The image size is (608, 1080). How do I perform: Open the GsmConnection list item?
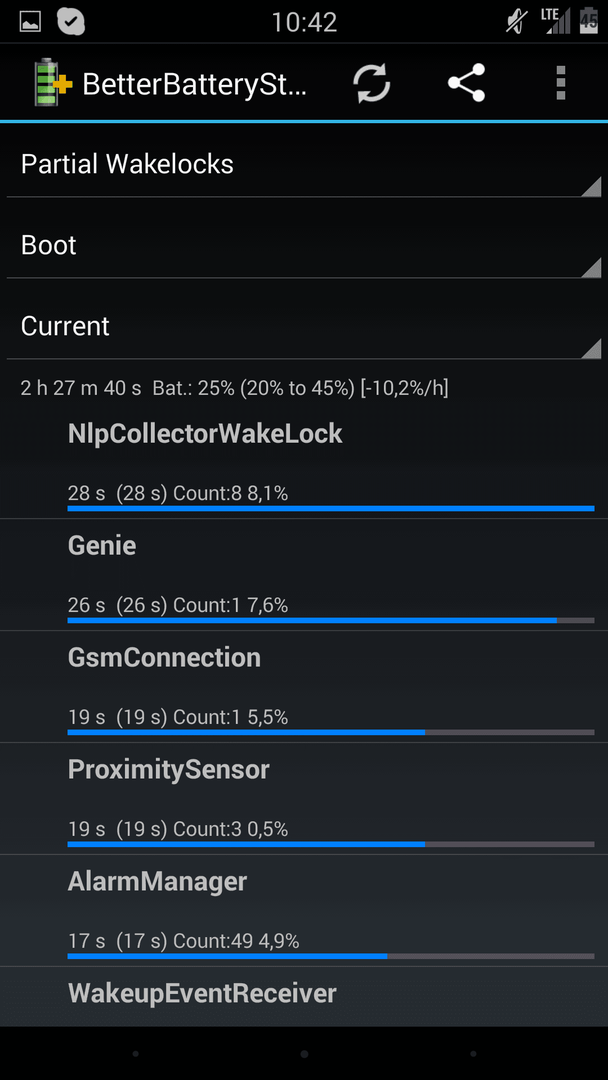tap(304, 687)
